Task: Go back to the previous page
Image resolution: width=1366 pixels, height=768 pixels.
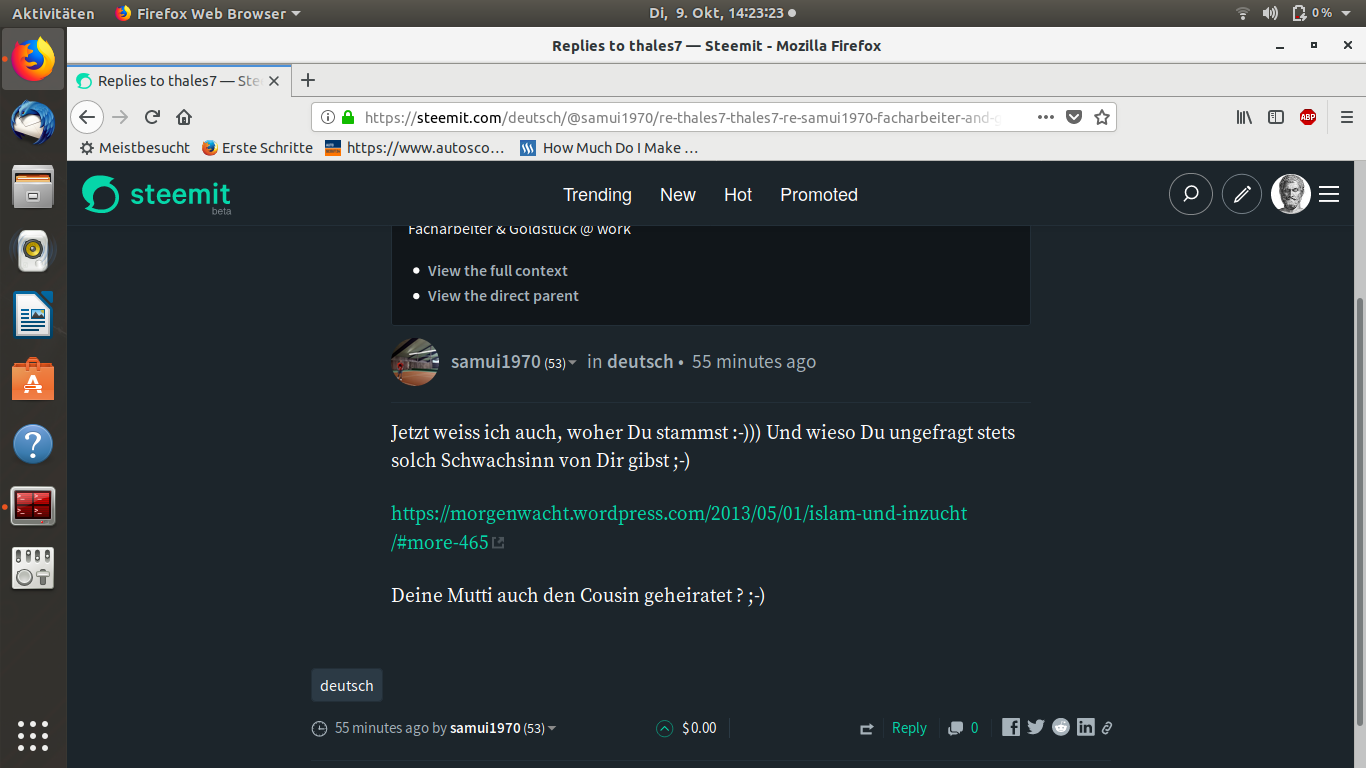Action: click(x=87, y=117)
